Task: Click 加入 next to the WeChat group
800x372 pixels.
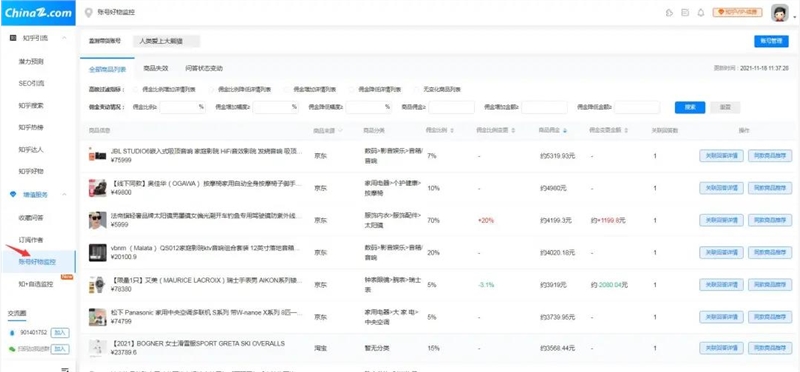Action: click(60, 349)
